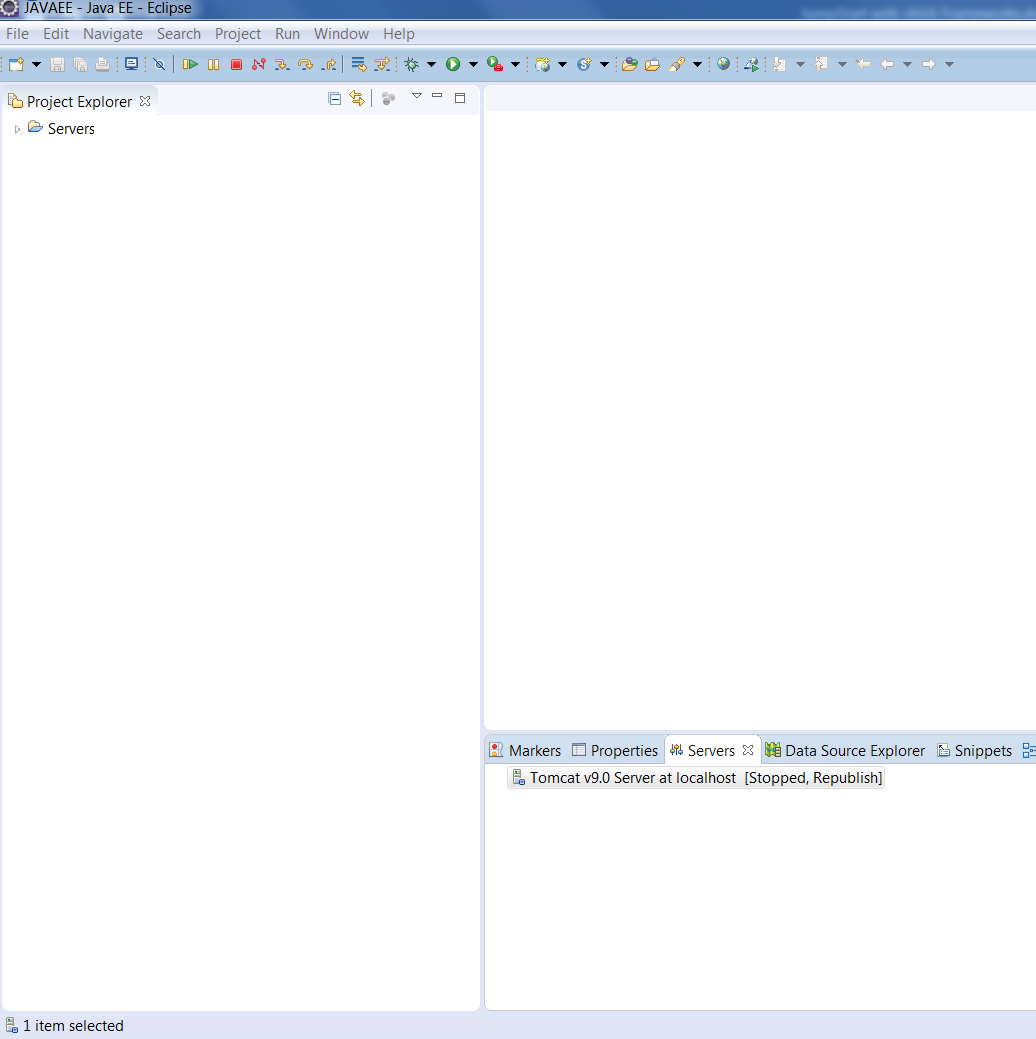
Task: Open the Search menu
Action: (x=179, y=34)
